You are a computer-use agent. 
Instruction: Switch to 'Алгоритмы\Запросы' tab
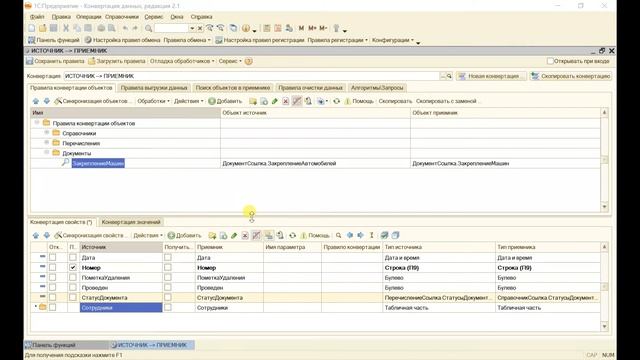[x=377, y=88]
